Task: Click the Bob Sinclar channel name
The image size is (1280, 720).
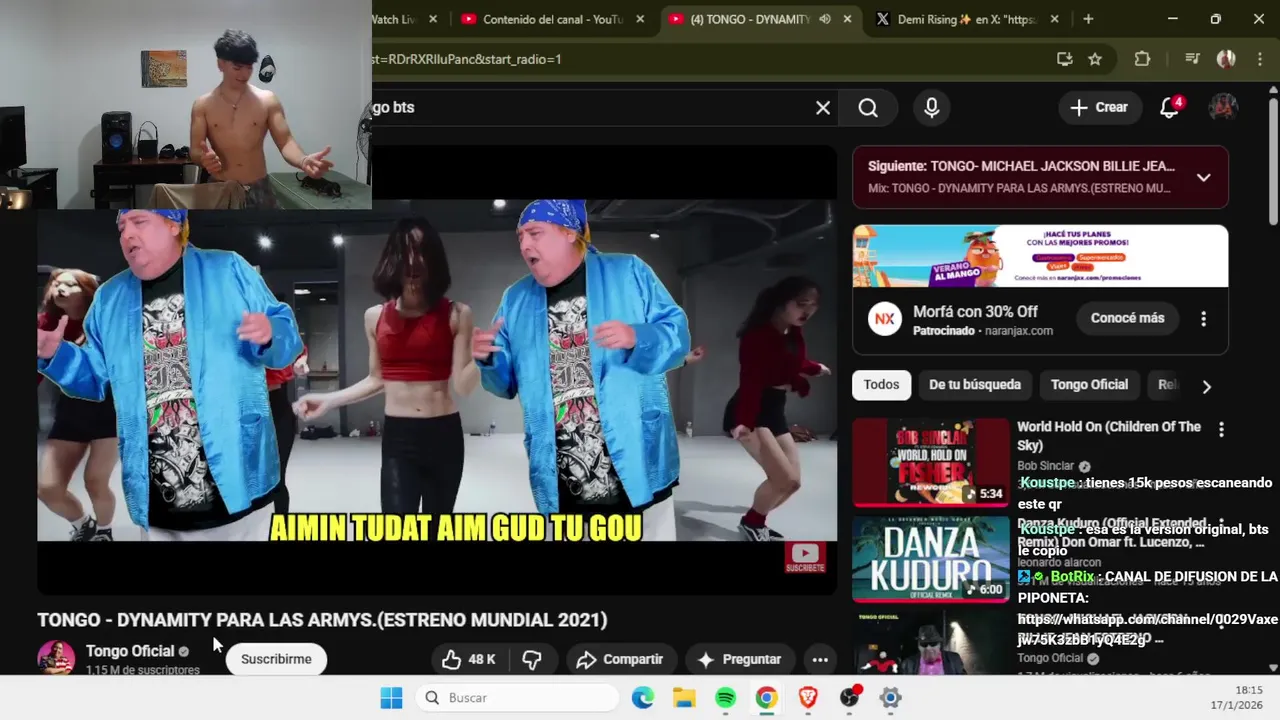Action: click(1046, 466)
